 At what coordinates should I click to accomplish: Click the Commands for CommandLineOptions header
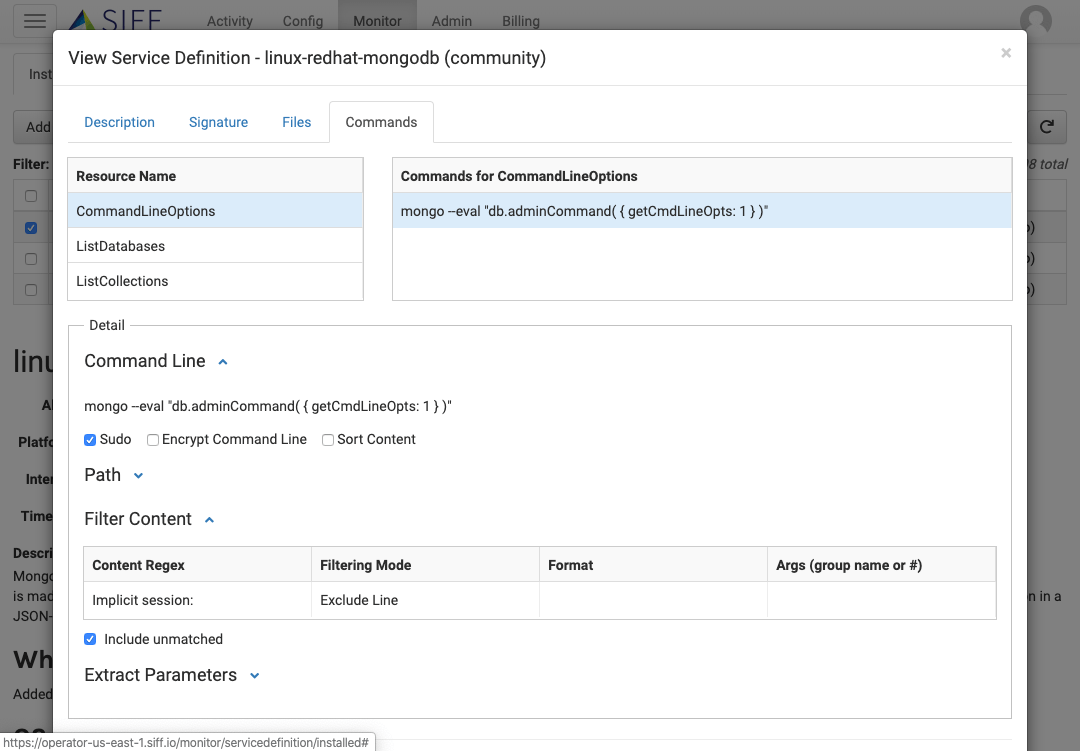[x=702, y=176]
